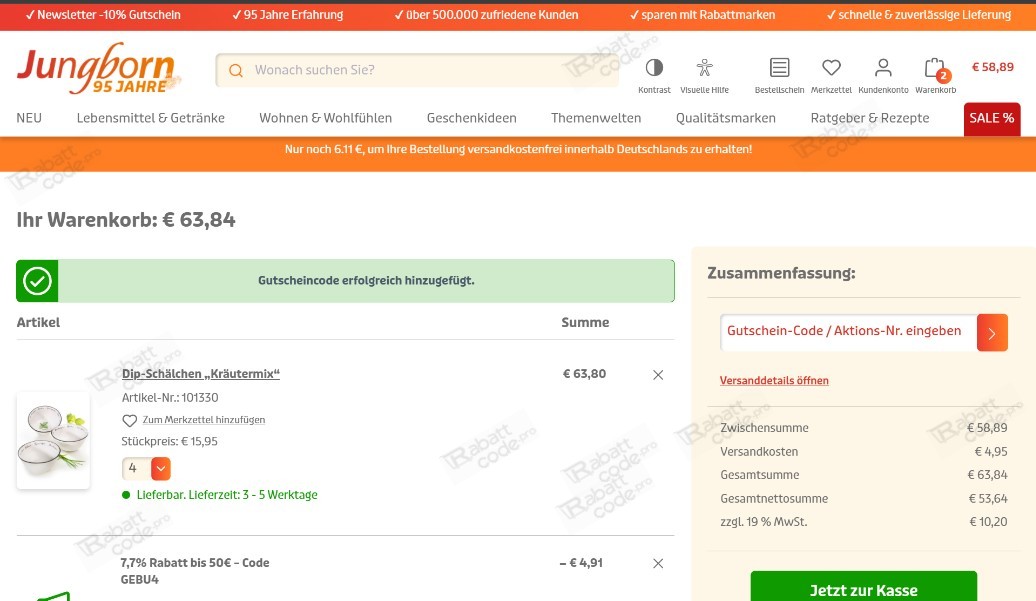Screen dimensions: 1036x601
Task: Click the Merkzettel heart icon
Action: [831, 67]
